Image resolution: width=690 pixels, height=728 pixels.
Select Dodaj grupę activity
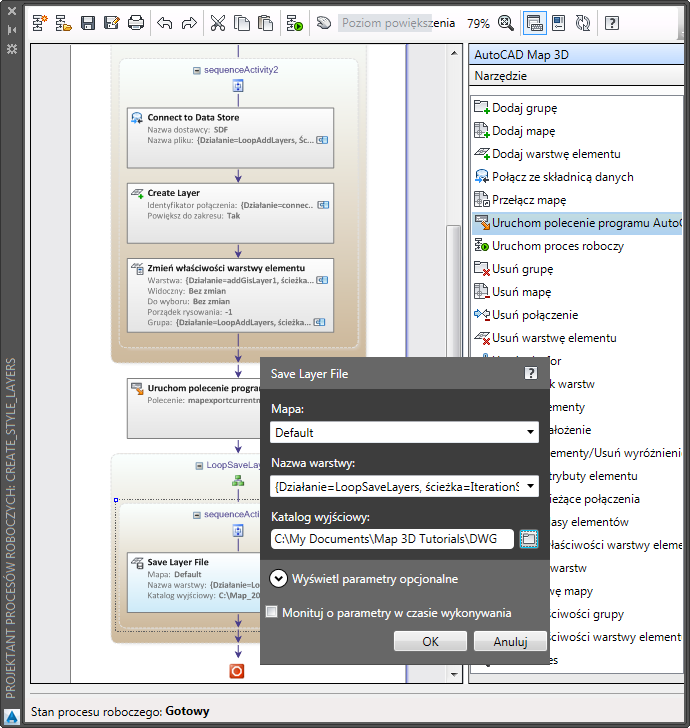[577, 108]
